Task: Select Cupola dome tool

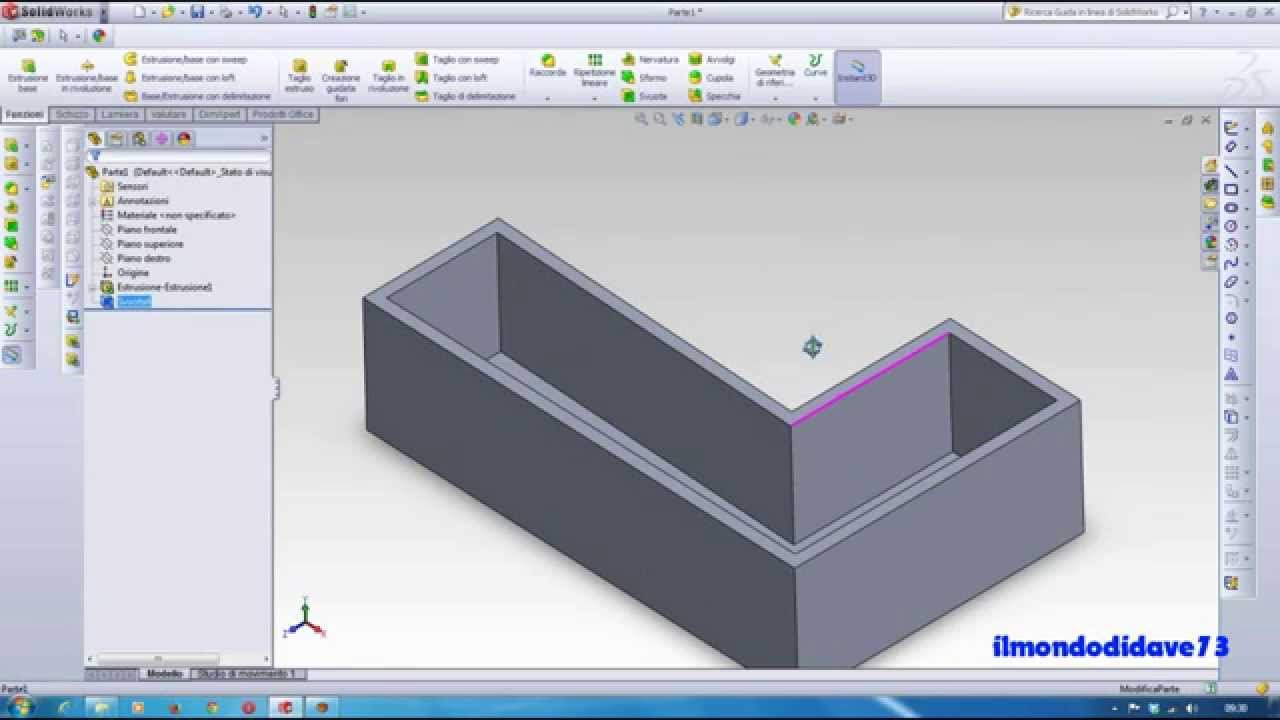Action: [710, 78]
